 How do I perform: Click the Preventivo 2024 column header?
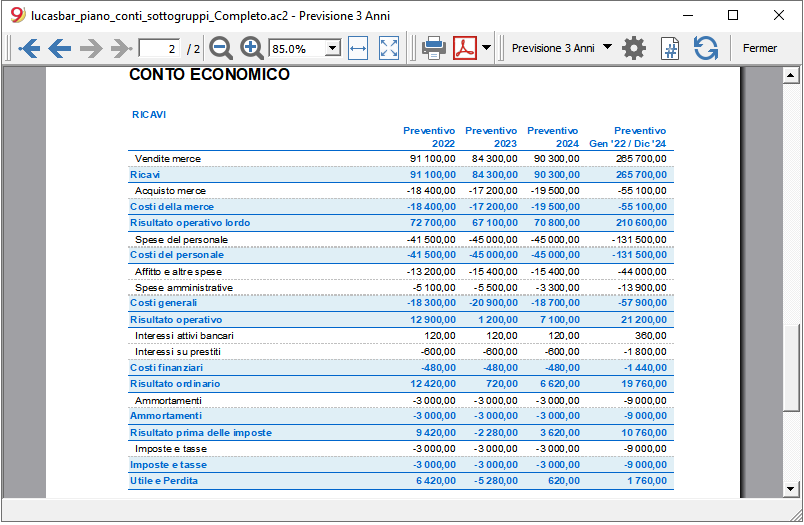553,137
